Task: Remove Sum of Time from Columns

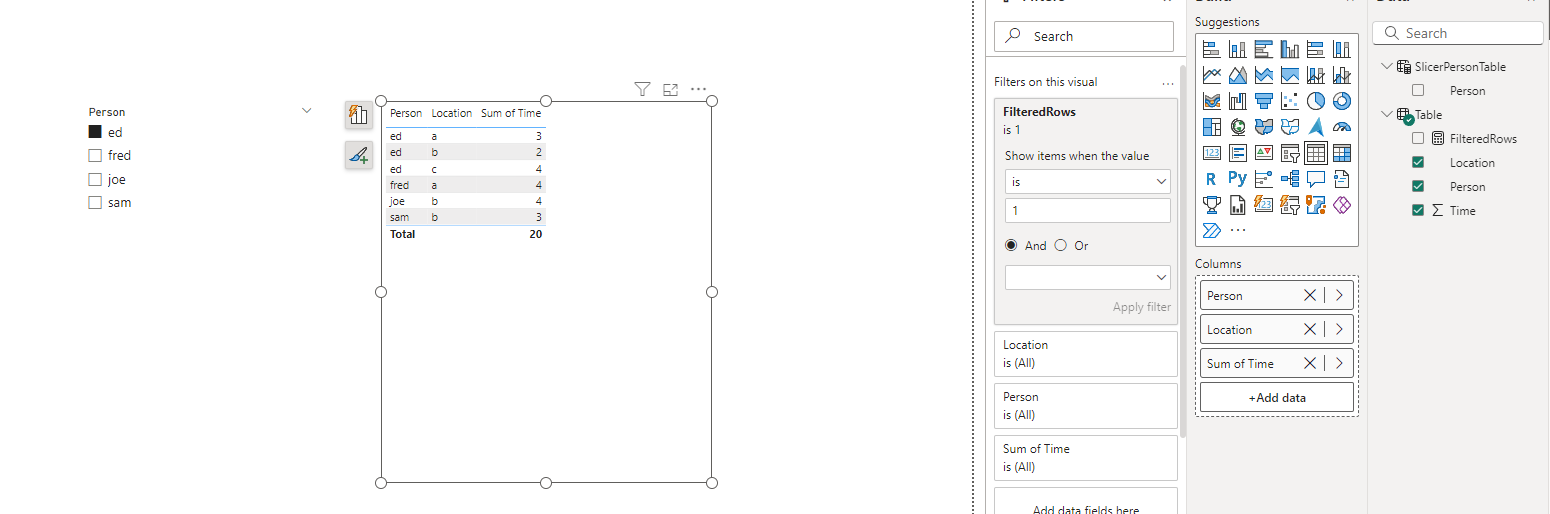Action: (x=1310, y=363)
